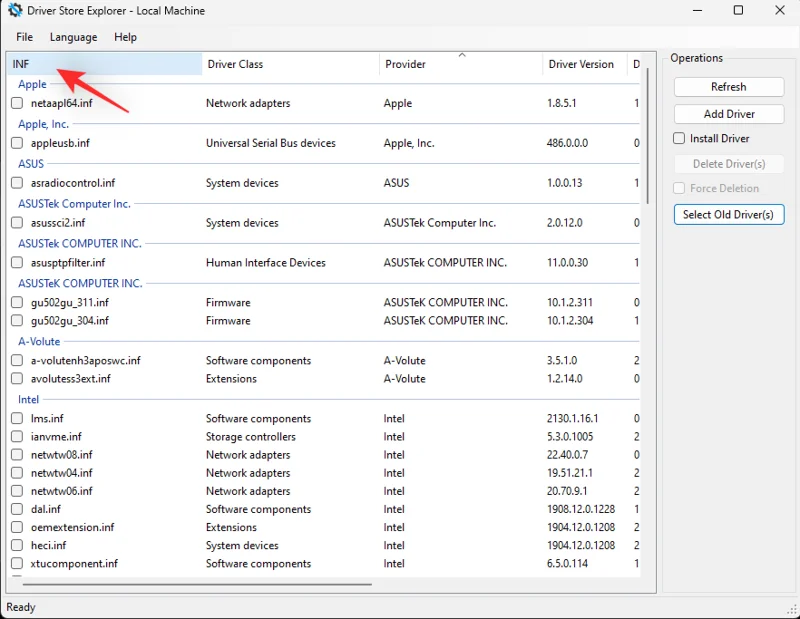Check the Force Deletion checkbox
Screen dimensions: 800x619
point(679,188)
